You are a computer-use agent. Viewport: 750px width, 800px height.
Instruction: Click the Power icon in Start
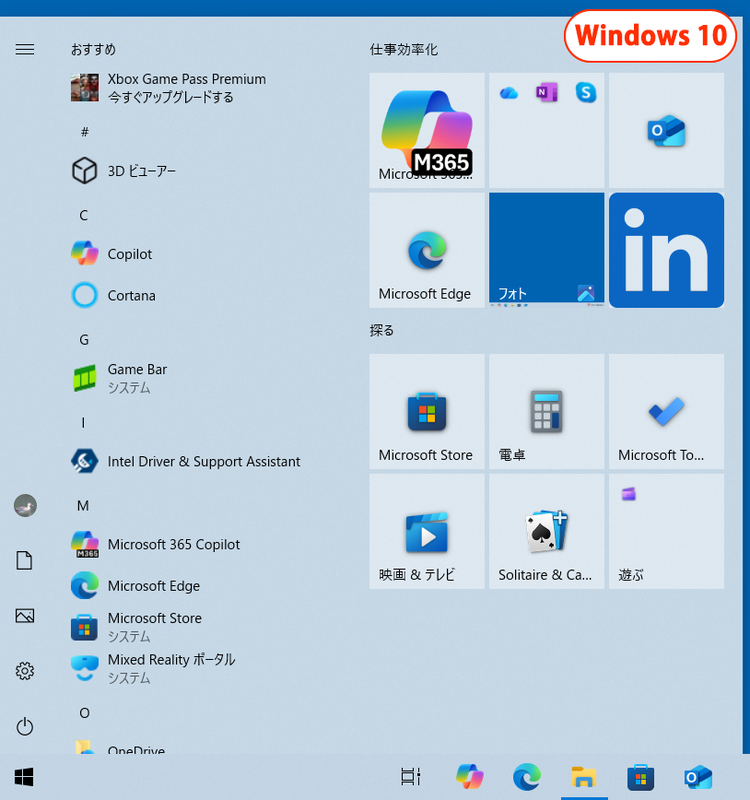24,727
